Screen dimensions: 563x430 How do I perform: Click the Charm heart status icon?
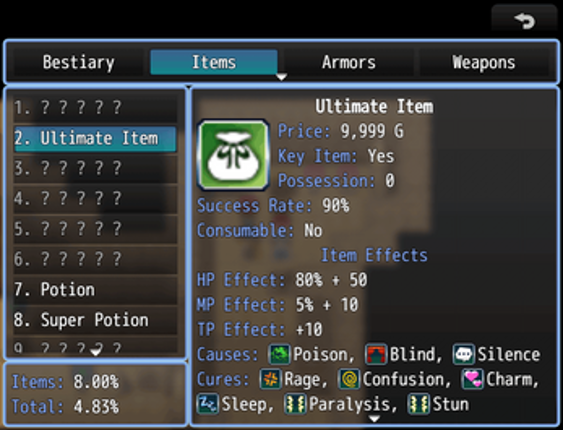[473, 379]
